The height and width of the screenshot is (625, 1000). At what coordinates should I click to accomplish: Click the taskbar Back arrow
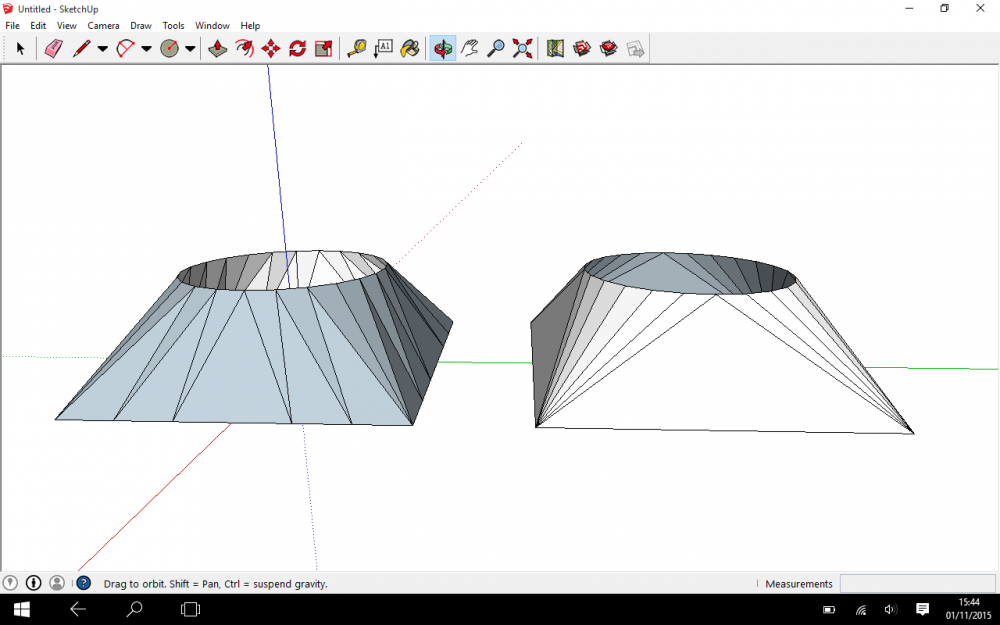pos(78,610)
